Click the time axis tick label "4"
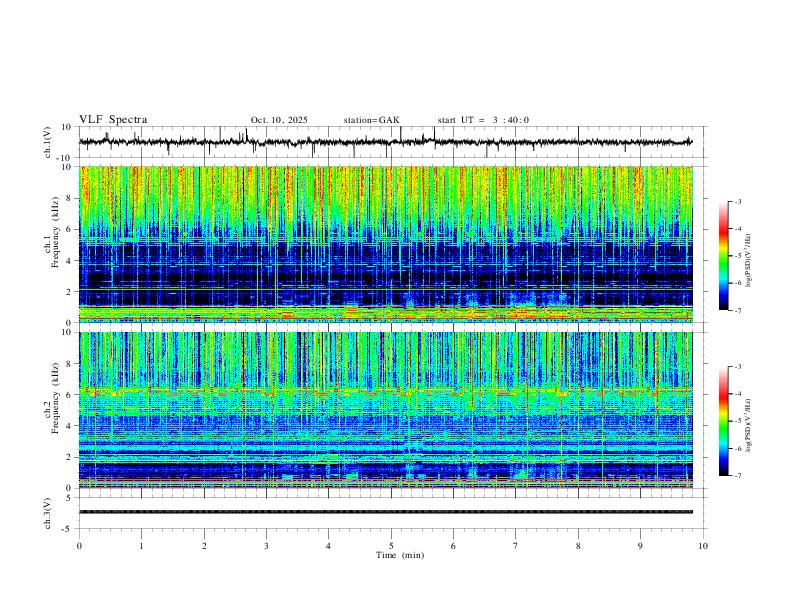The image size is (792, 612). pos(328,546)
